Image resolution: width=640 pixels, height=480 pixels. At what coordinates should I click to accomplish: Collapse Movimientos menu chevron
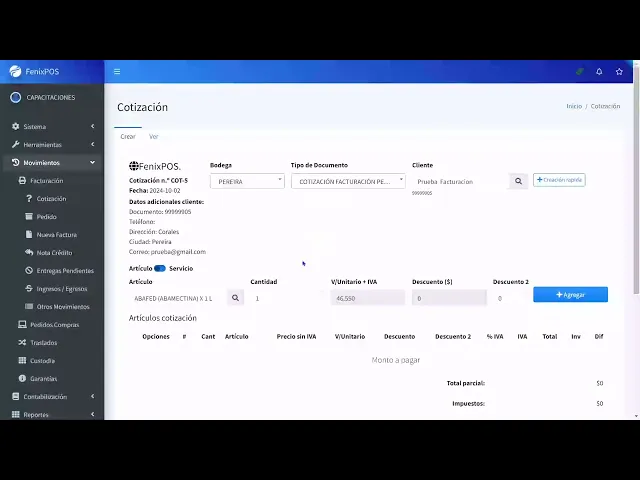[x=93, y=162]
